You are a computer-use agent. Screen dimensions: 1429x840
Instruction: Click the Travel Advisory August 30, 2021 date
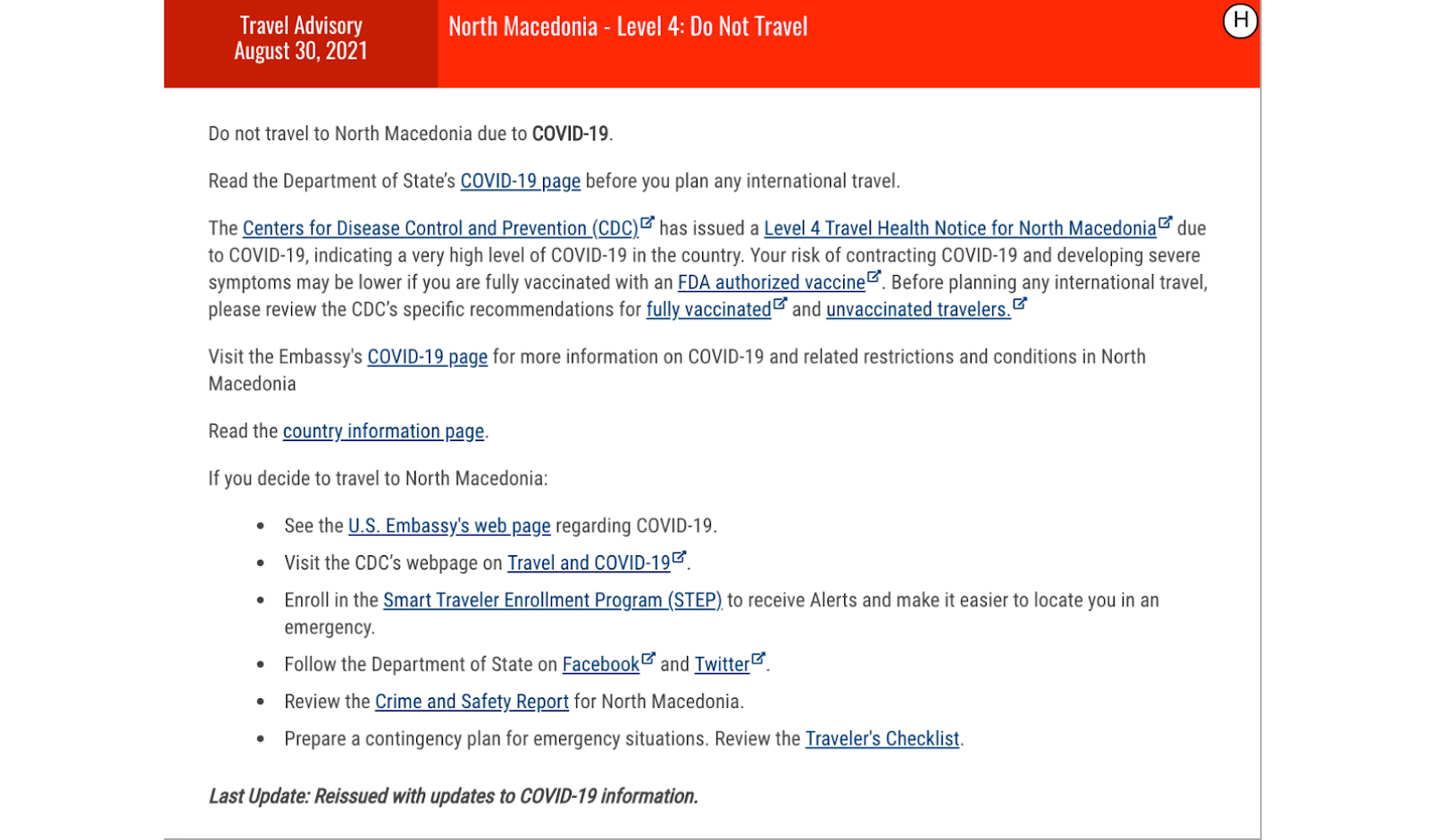[x=301, y=38]
